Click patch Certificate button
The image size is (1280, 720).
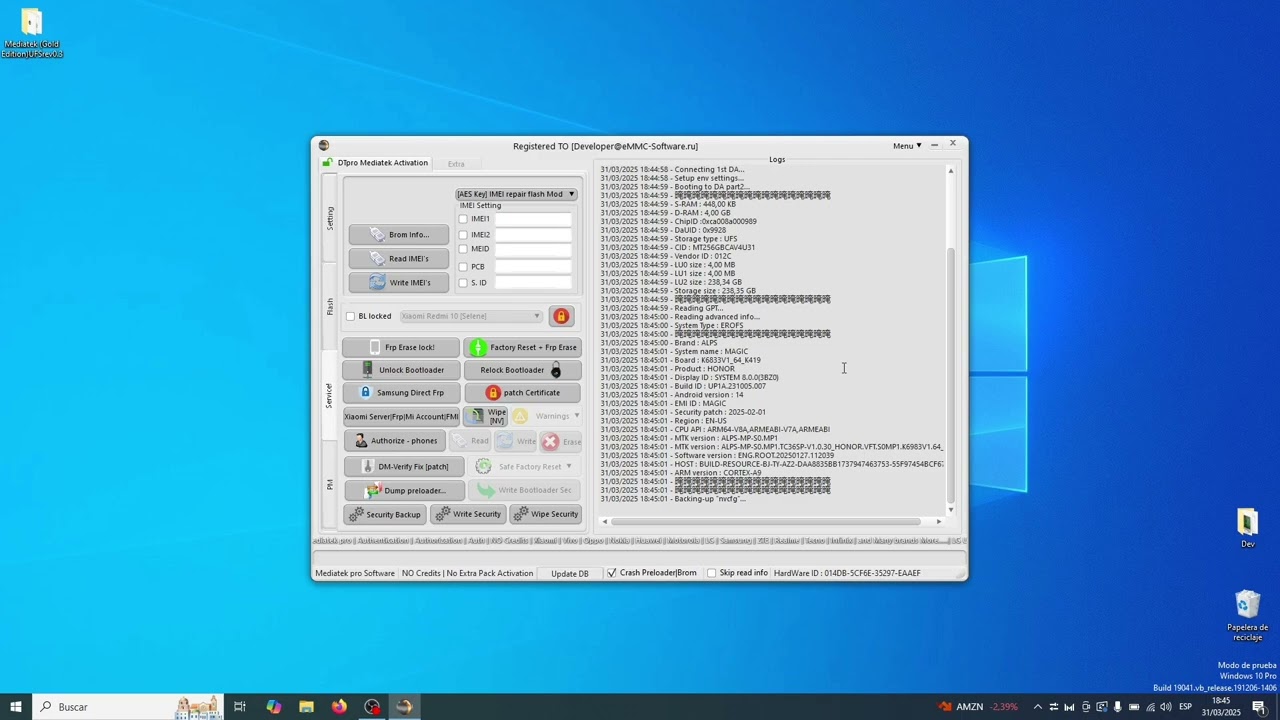click(522, 392)
